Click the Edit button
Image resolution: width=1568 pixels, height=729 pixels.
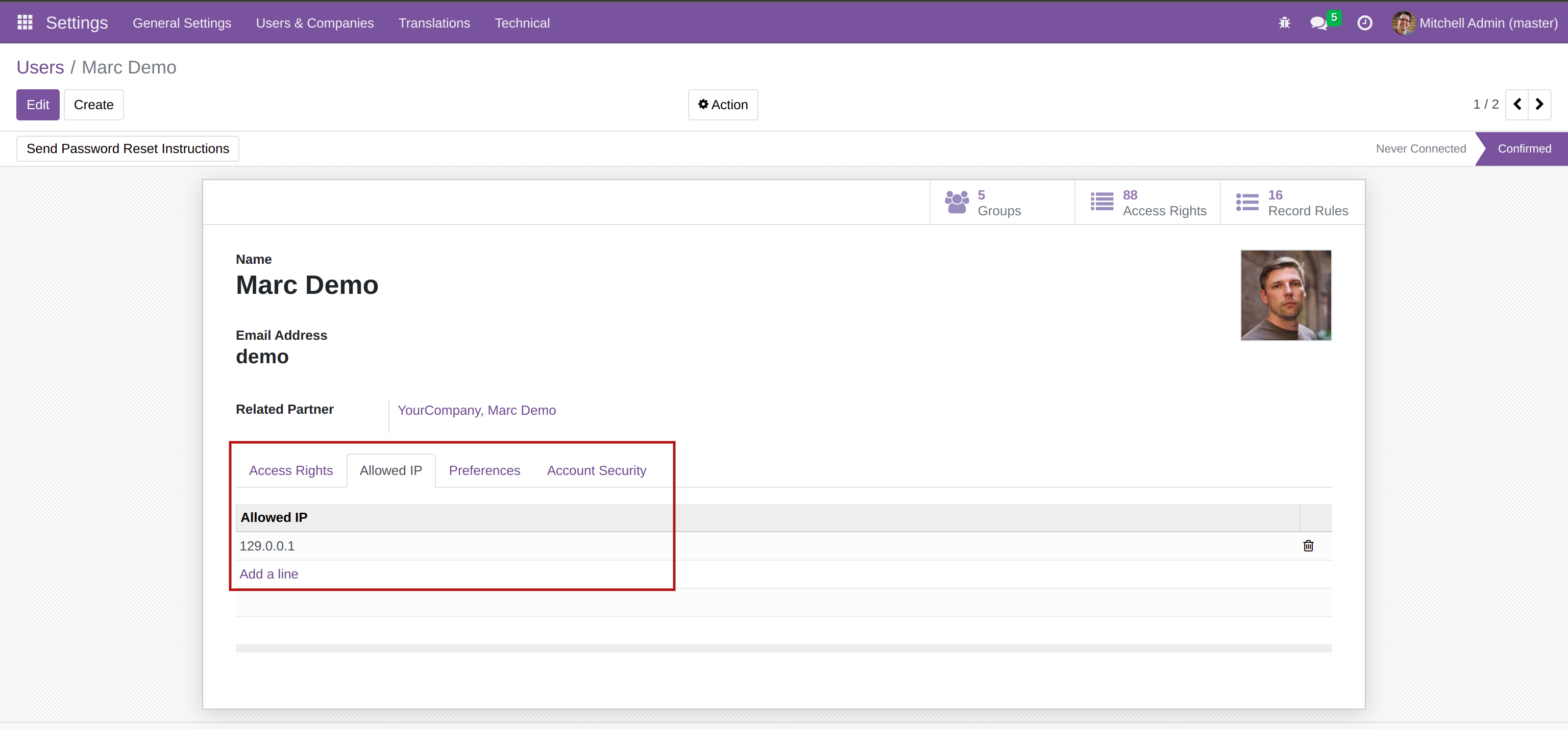(x=38, y=105)
